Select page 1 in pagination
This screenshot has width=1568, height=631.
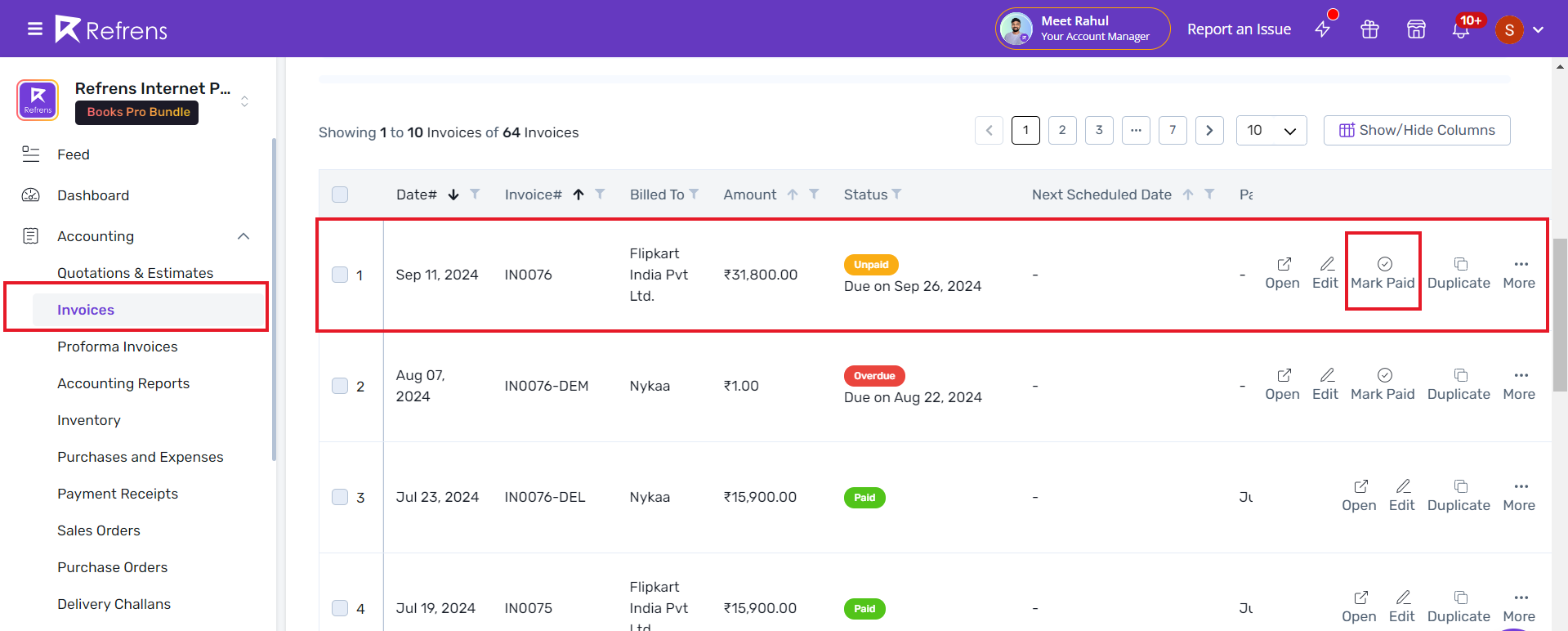coord(1025,130)
